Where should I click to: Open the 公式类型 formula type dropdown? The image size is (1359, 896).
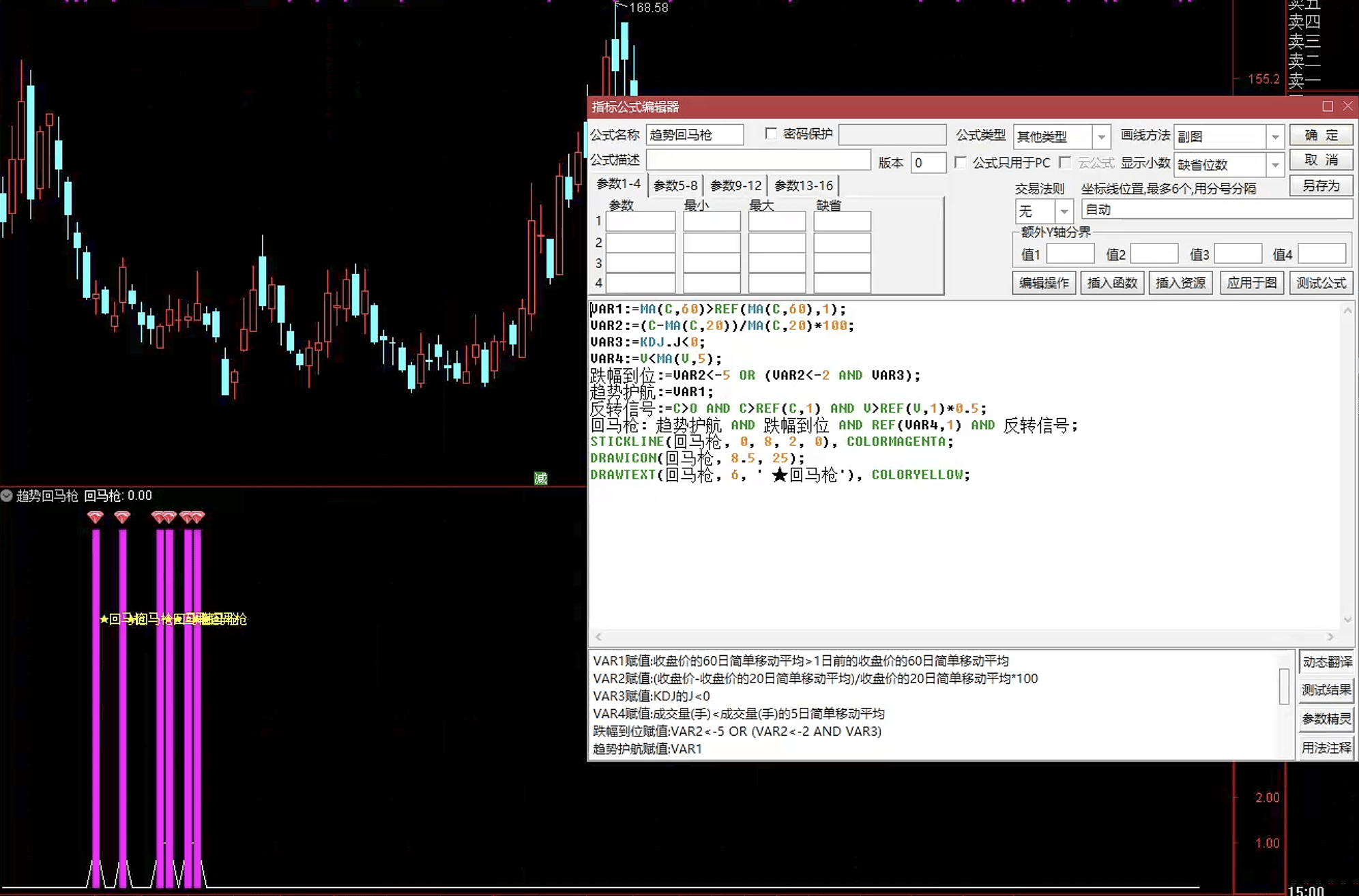[x=1101, y=137]
